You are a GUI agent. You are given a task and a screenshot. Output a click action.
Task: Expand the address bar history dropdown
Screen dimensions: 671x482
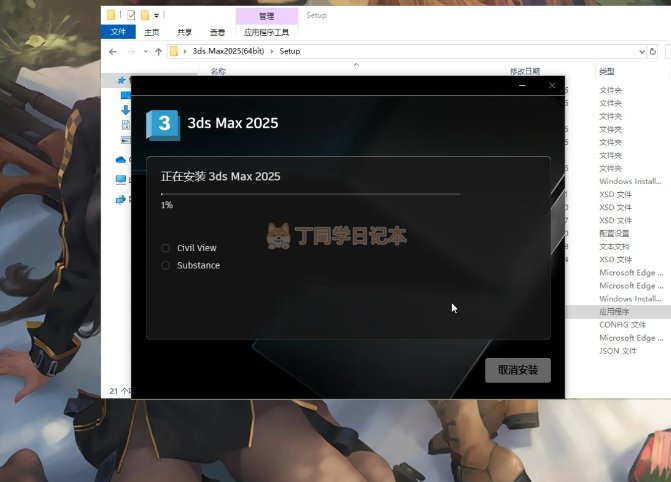(x=642, y=52)
